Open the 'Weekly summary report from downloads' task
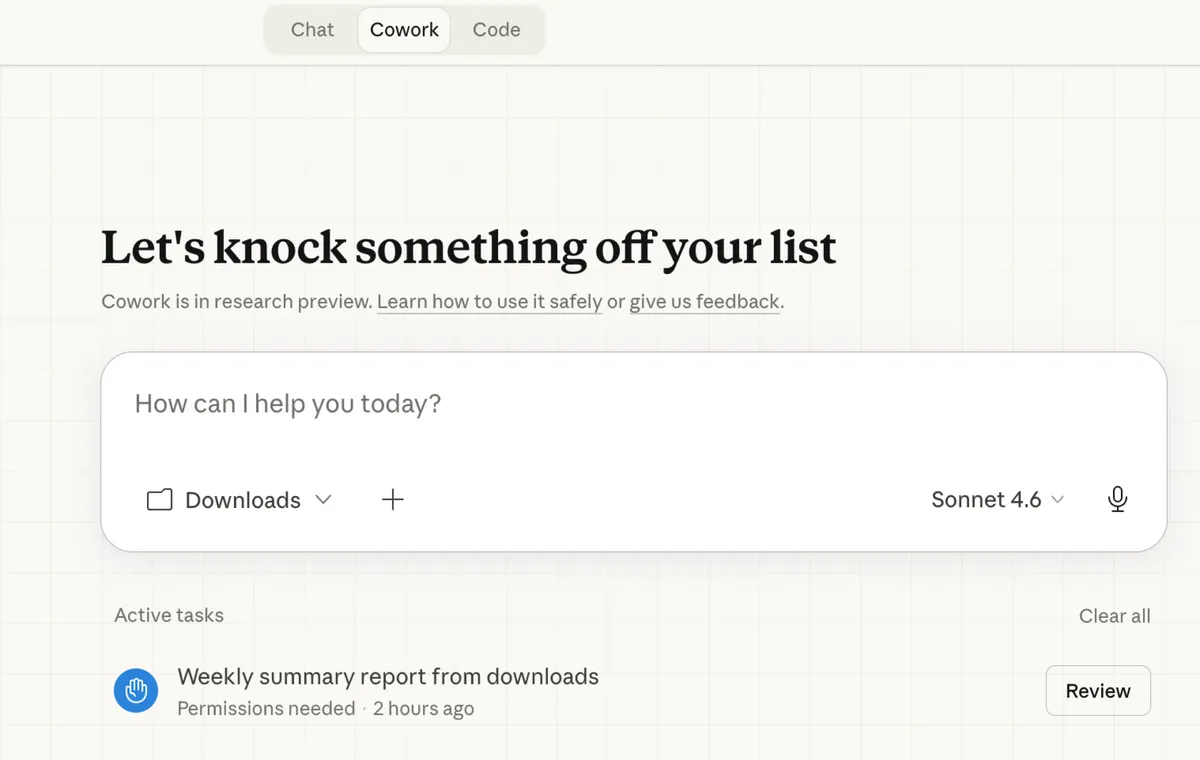The width and height of the screenshot is (1200, 760). click(388, 677)
